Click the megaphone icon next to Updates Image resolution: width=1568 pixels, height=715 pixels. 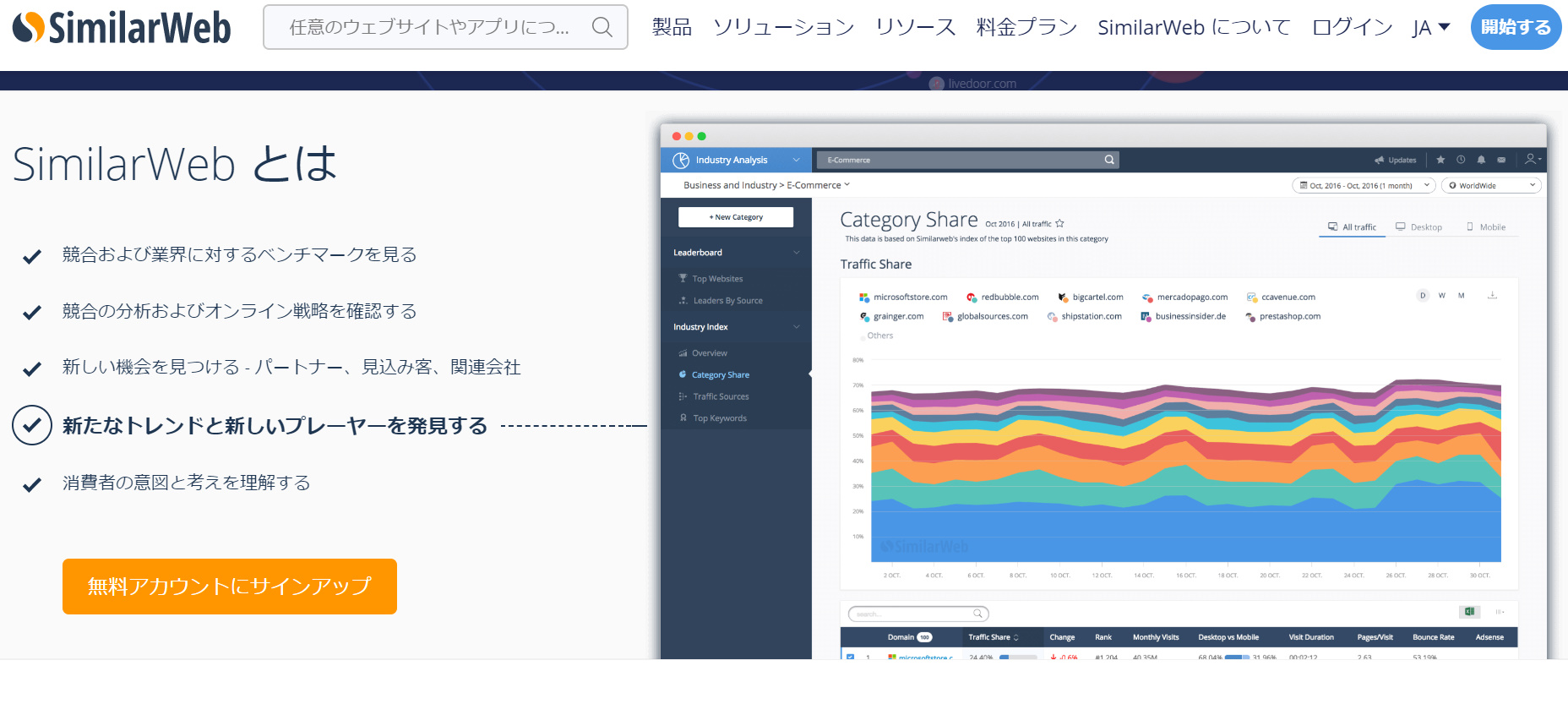(x=1380, y=160)
